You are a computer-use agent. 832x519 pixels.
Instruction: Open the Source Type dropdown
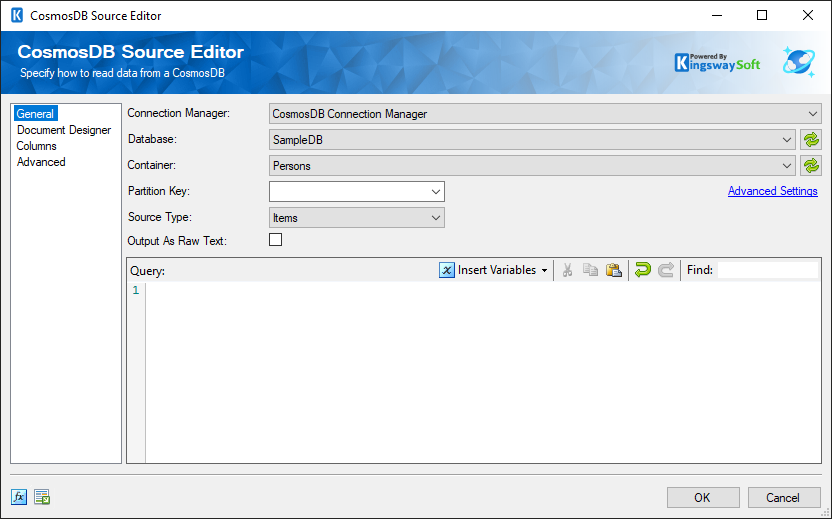pyautogui.click(x=357, y=218)
